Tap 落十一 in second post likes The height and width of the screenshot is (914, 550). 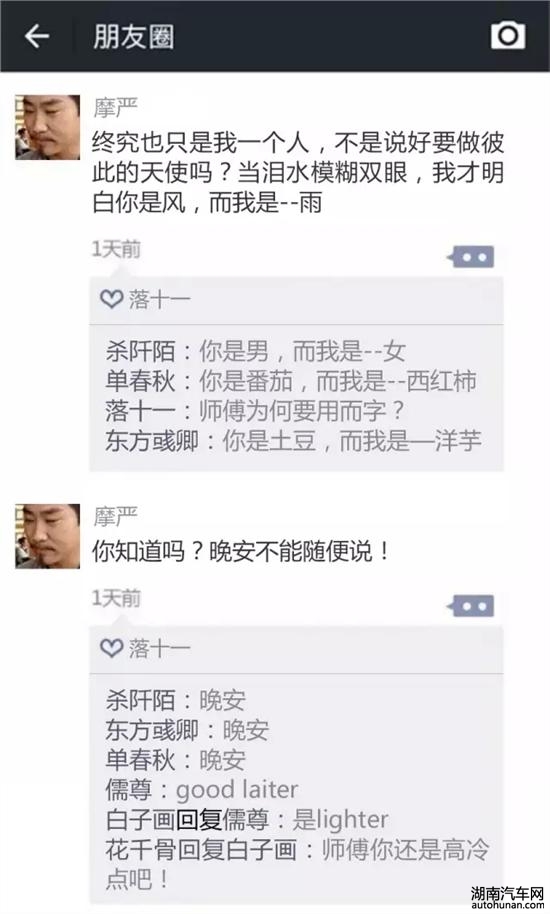click(159, 648)
